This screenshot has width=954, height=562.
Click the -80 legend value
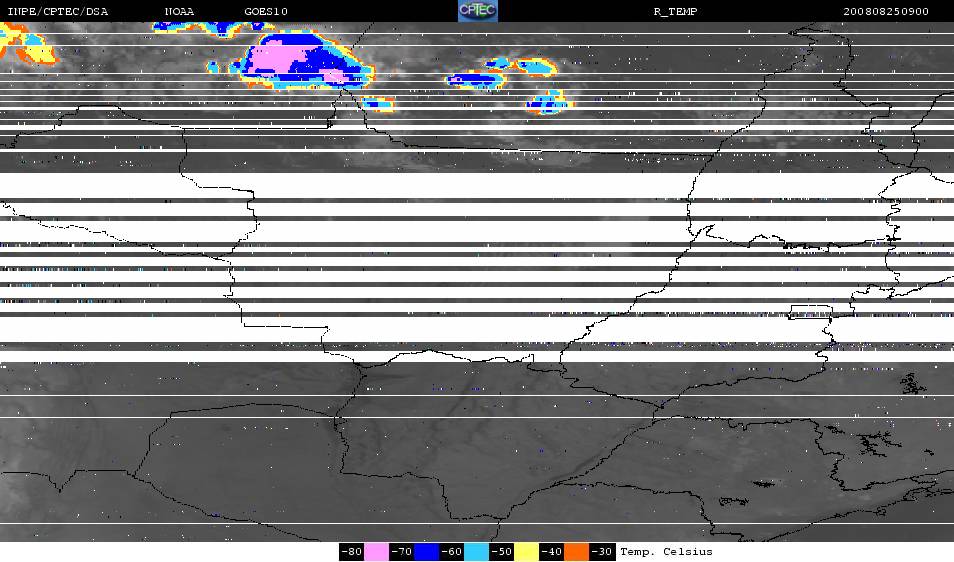tap(352, 552)
